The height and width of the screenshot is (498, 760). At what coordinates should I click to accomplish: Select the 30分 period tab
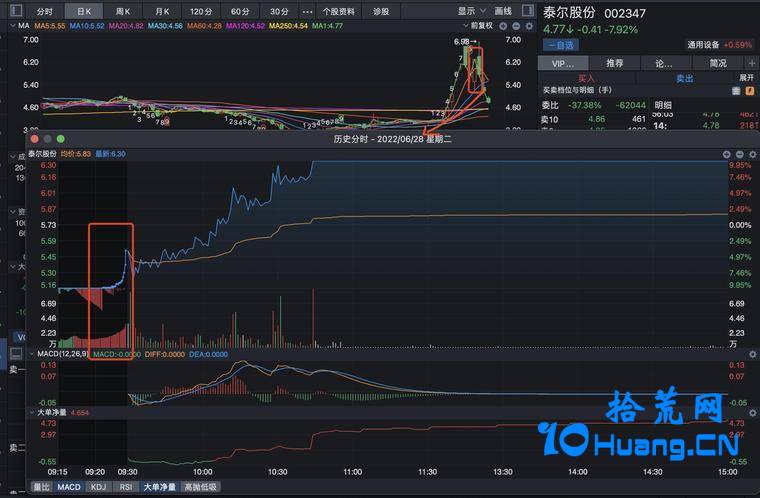click(x=279, y=11)
